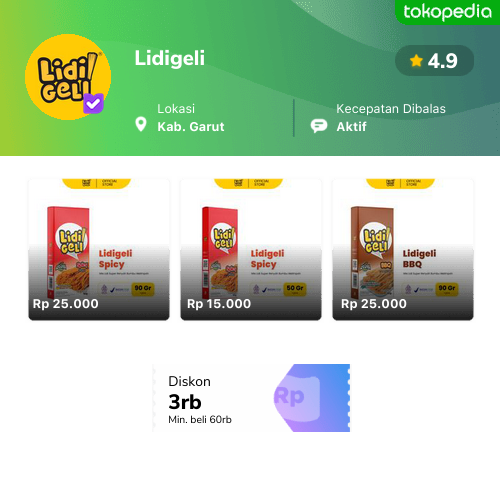Click the purple verified checkmark badge
Image resolution: width=500 pixels, height=500 pixels.
point(93,103)
